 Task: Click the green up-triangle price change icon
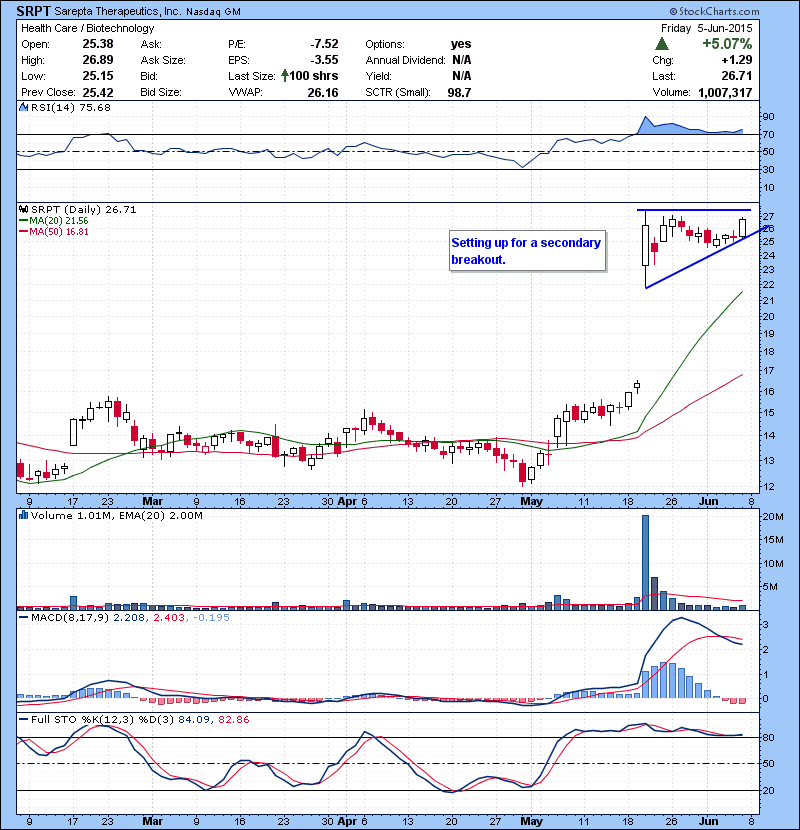pos(662,45)
